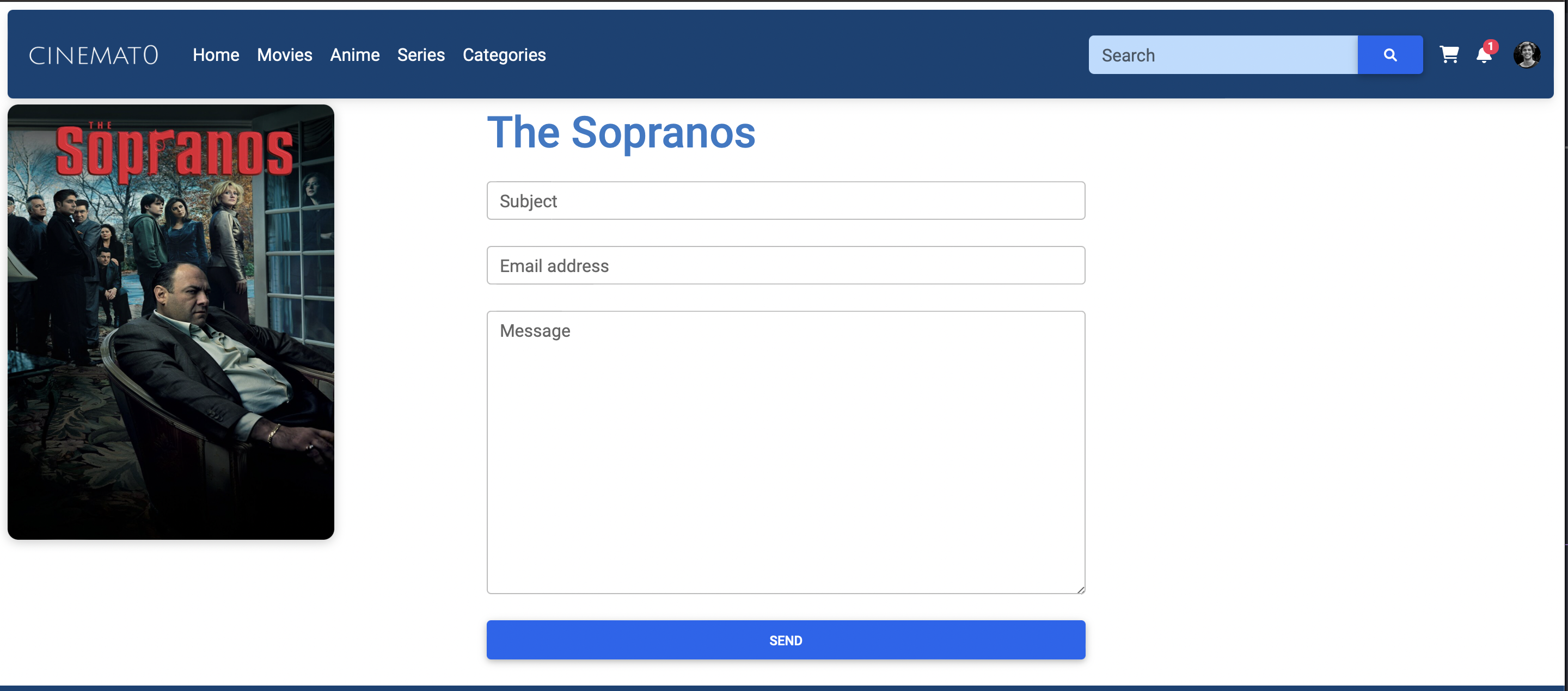
Task: Click the Email address field
Action: (x=785, y=265)
